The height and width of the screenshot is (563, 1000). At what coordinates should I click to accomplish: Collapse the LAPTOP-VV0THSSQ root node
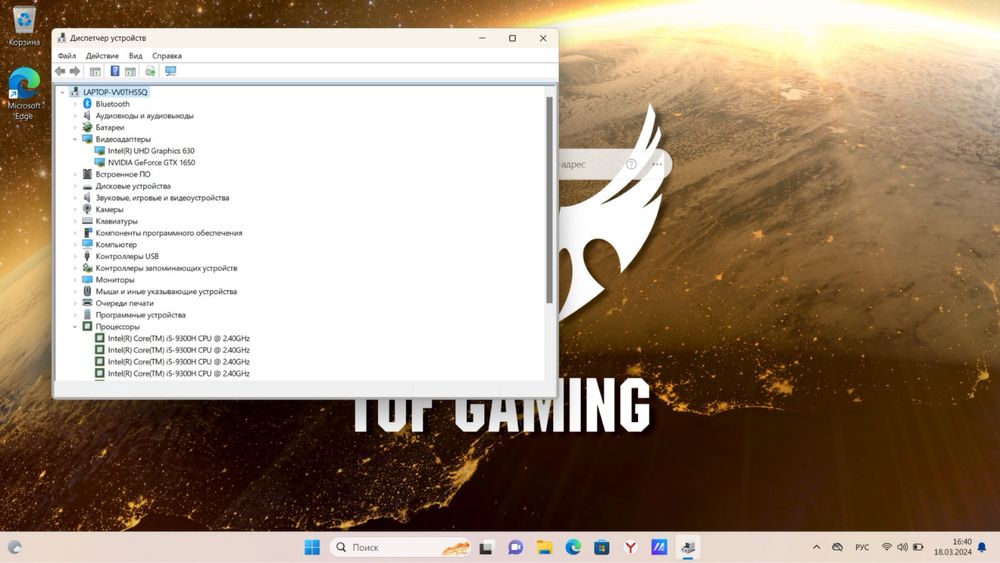(x=62, y=92)
